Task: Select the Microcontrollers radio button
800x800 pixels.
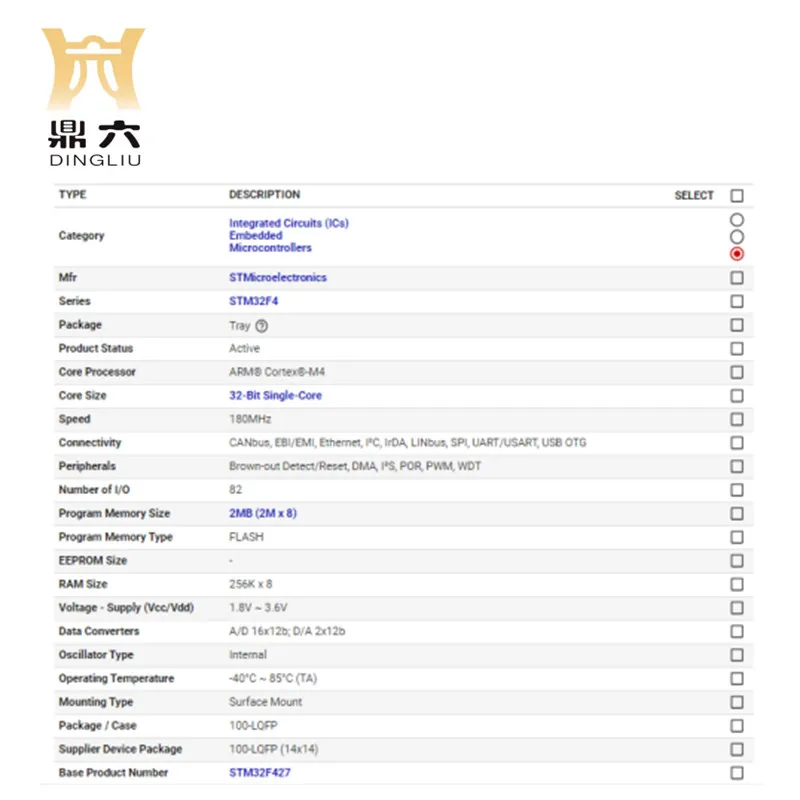Action: coord(736,254)
